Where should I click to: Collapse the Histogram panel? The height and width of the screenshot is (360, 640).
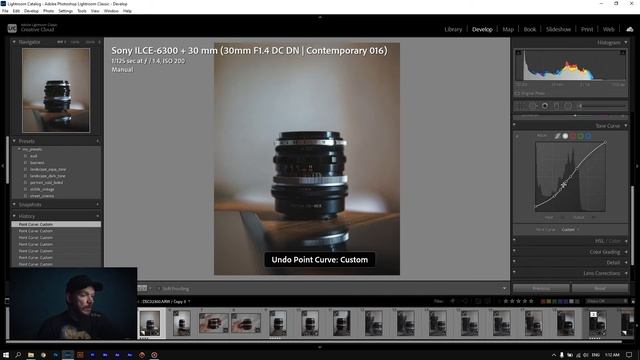click(626, 42)
